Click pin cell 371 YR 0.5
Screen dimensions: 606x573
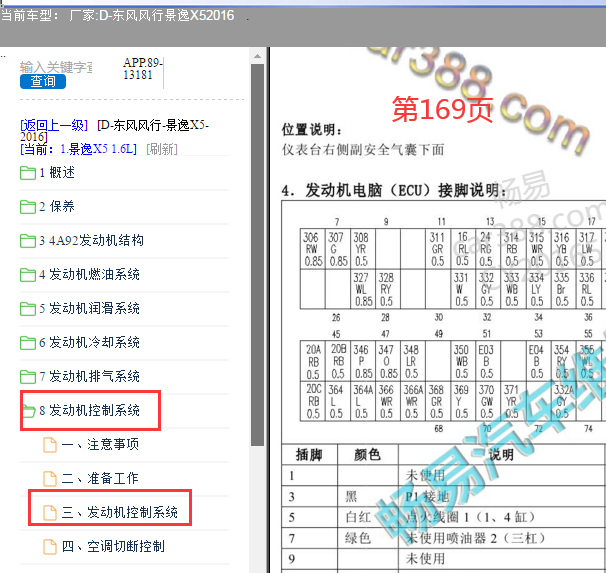click(513, 401)
